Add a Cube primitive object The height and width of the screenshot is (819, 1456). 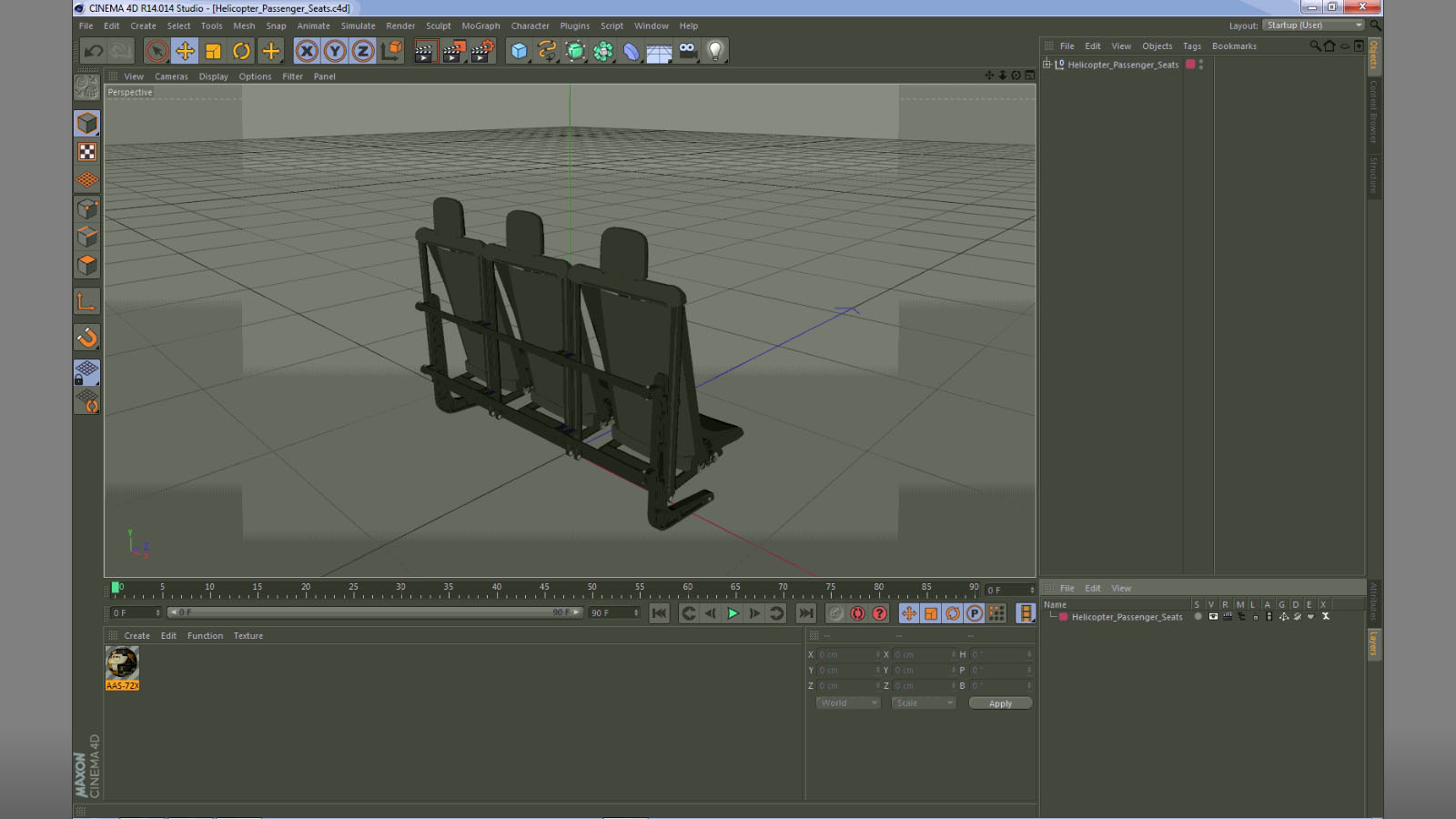point(519,51)
